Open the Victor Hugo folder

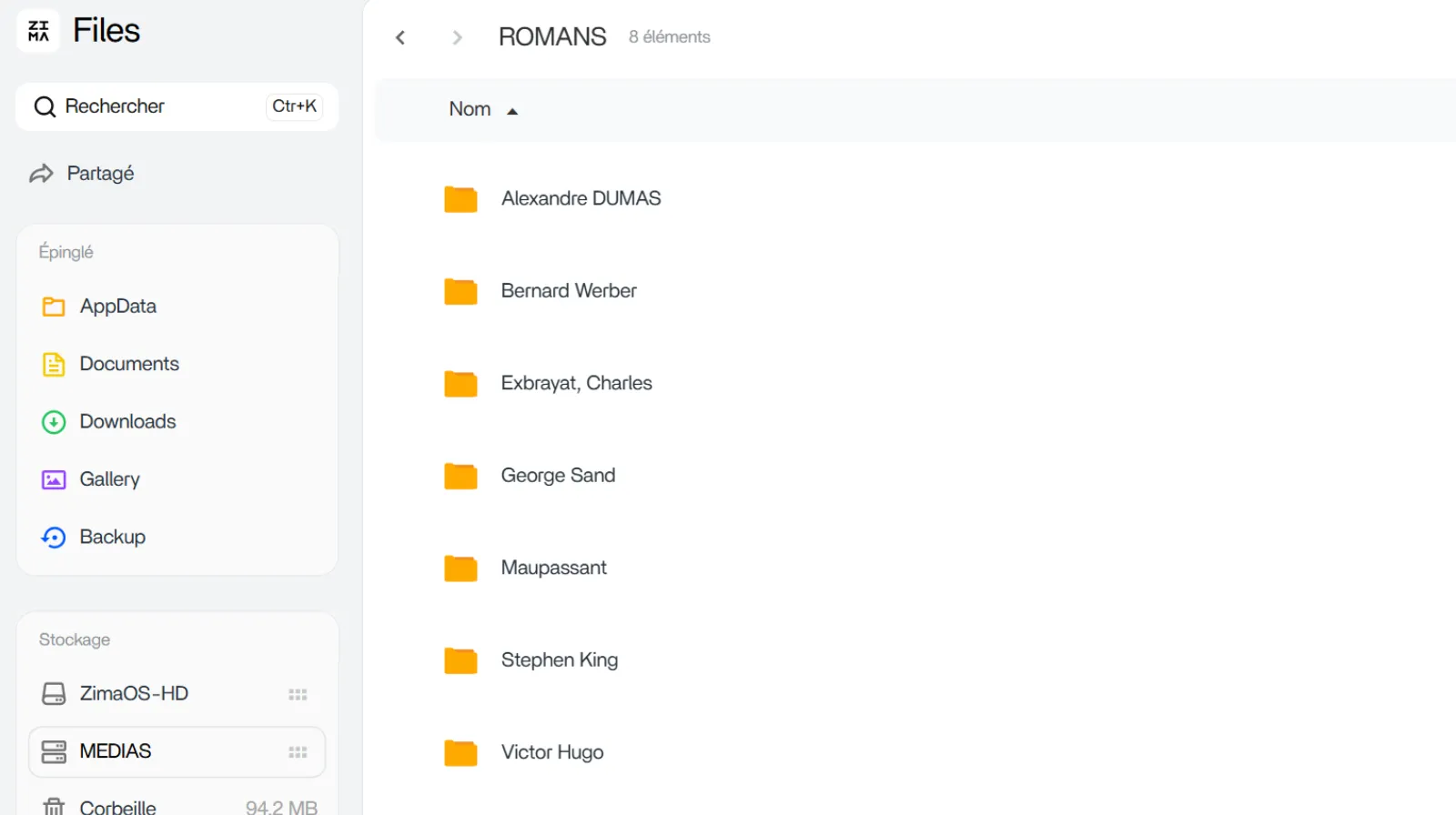pyautogui.click(x=551, y=752)
